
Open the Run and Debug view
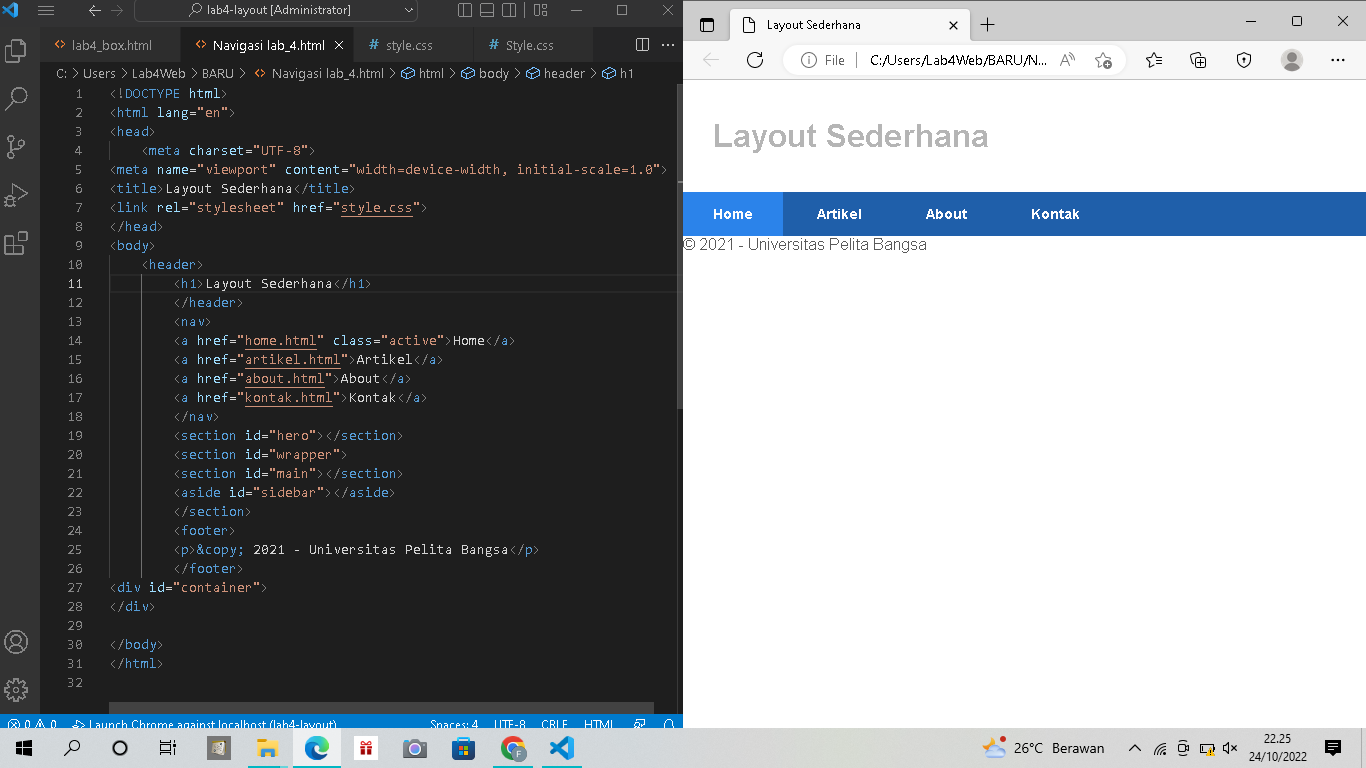coord(16,195)
